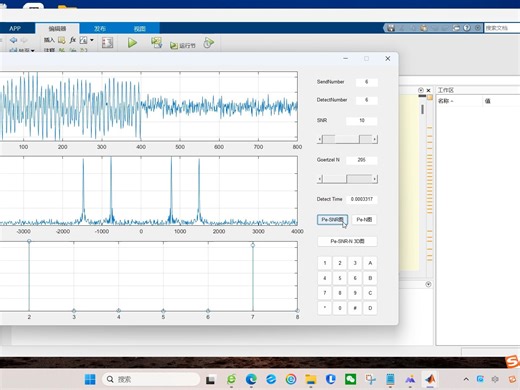Click the blue back navigation arrow
This screenshot has width=520, height=390.
click(13, 40)
